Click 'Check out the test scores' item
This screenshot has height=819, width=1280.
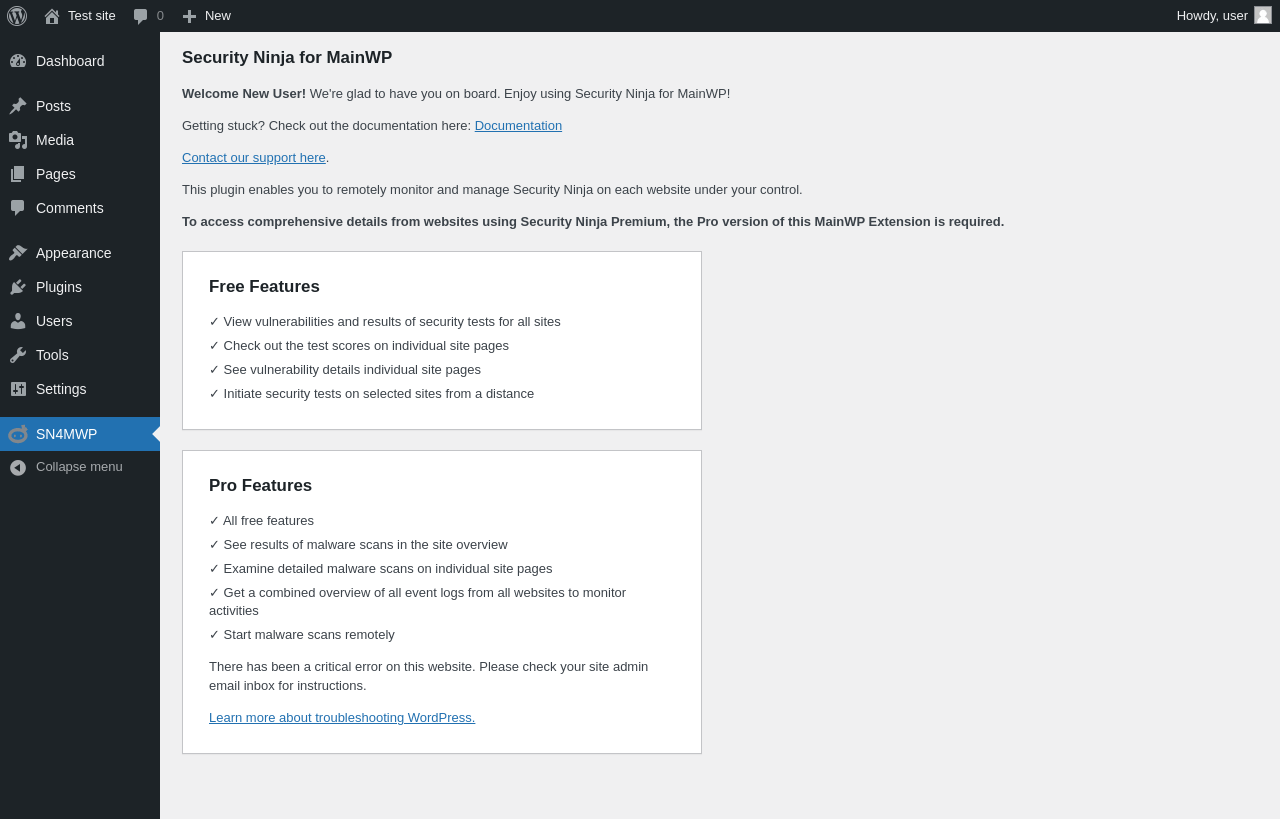click(359, 346)
